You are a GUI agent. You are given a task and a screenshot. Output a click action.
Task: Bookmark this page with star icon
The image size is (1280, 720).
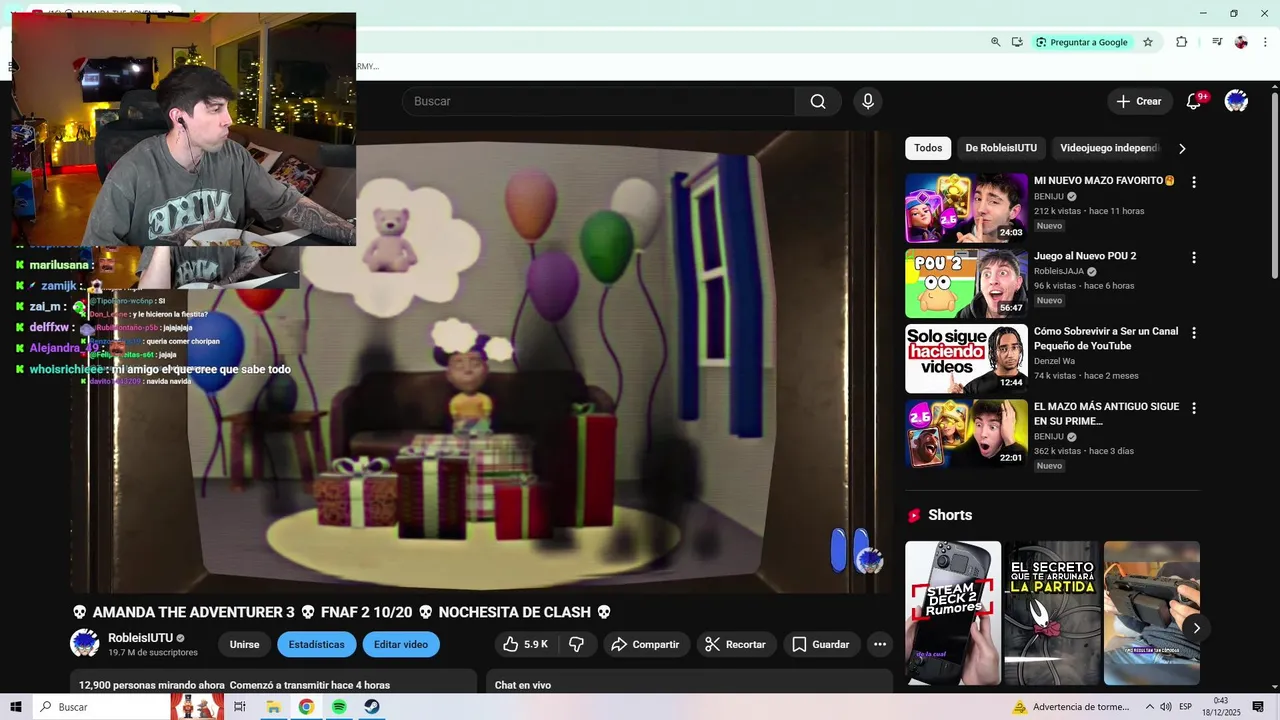1148,42
